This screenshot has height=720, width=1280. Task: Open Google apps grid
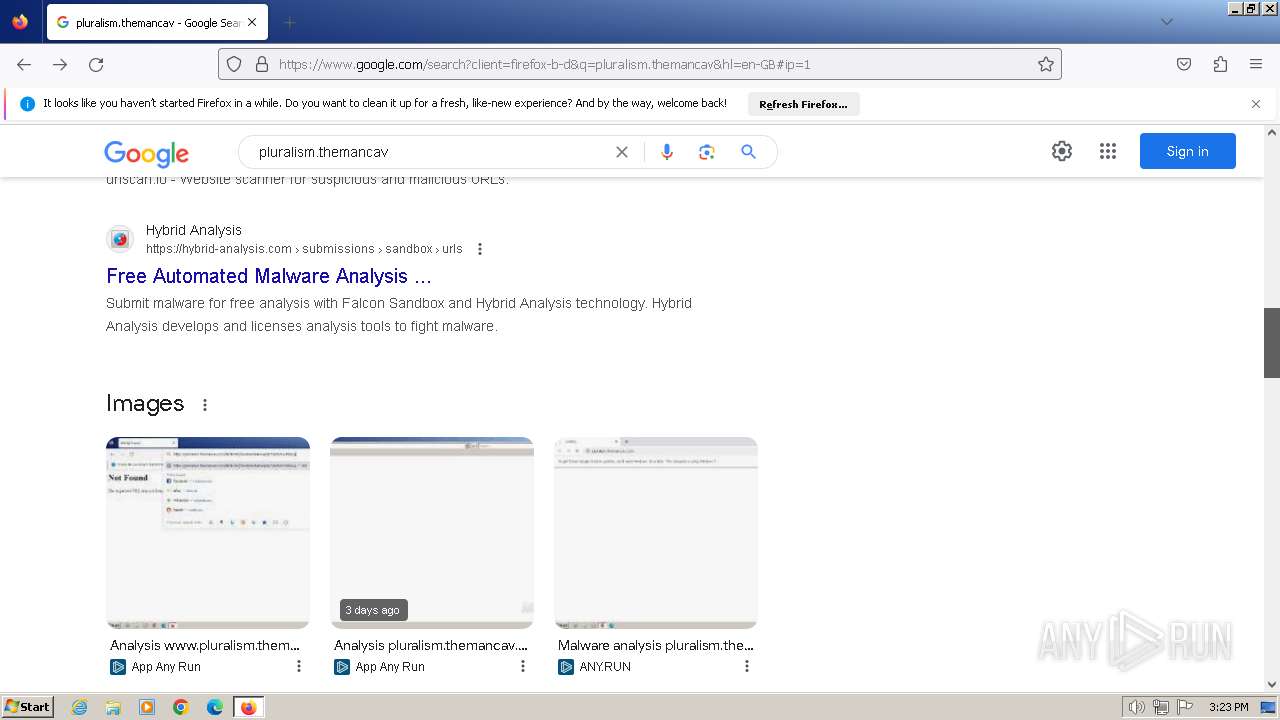tap(1108, 151)
